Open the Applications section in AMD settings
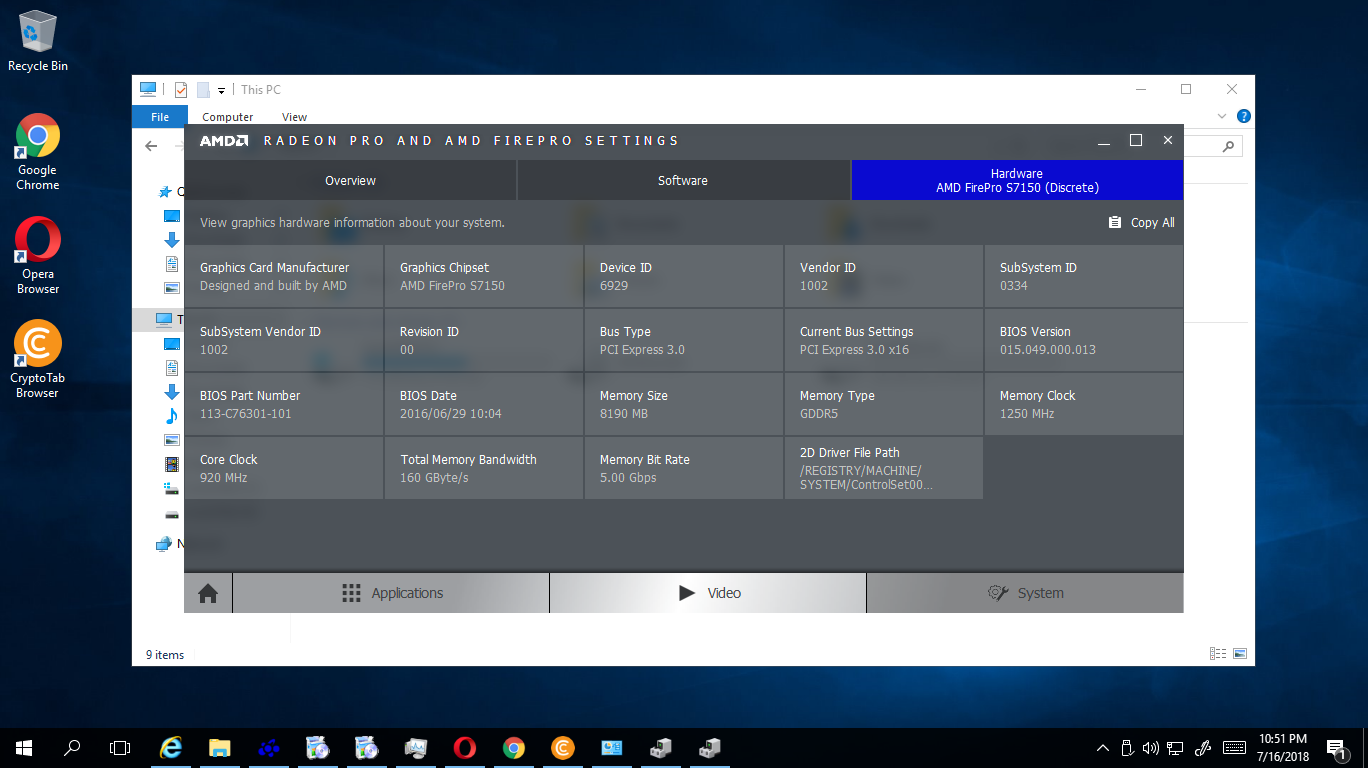1368x768 pixels. (391, 593)
